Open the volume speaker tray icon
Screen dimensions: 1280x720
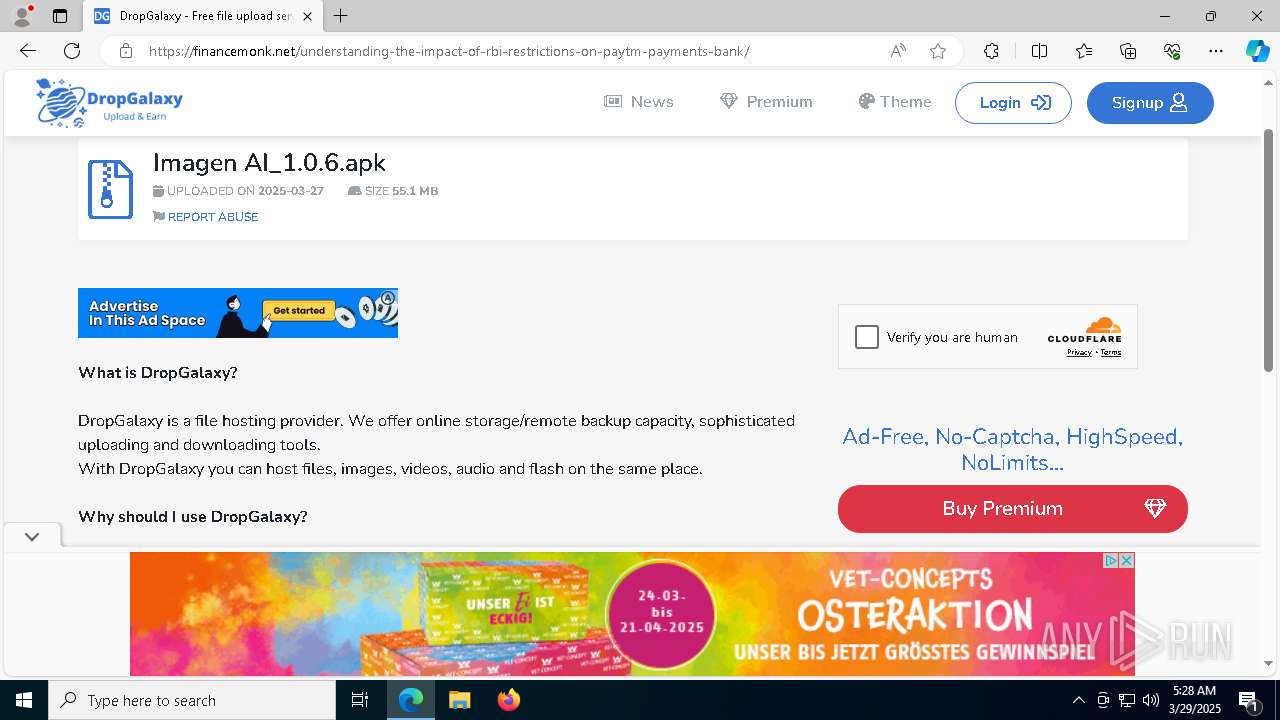coord(1151,700)
